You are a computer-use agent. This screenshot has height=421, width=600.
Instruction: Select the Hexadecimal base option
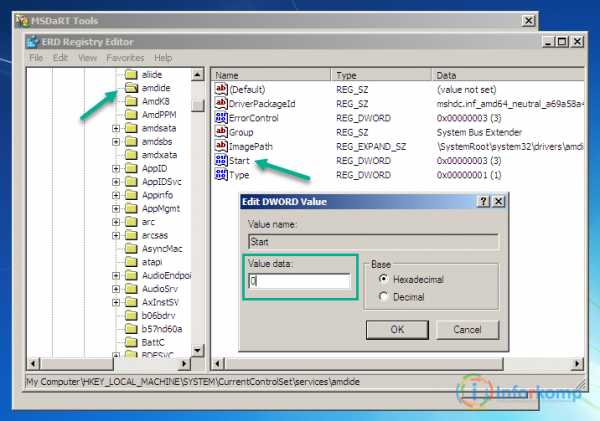(383, 279)
